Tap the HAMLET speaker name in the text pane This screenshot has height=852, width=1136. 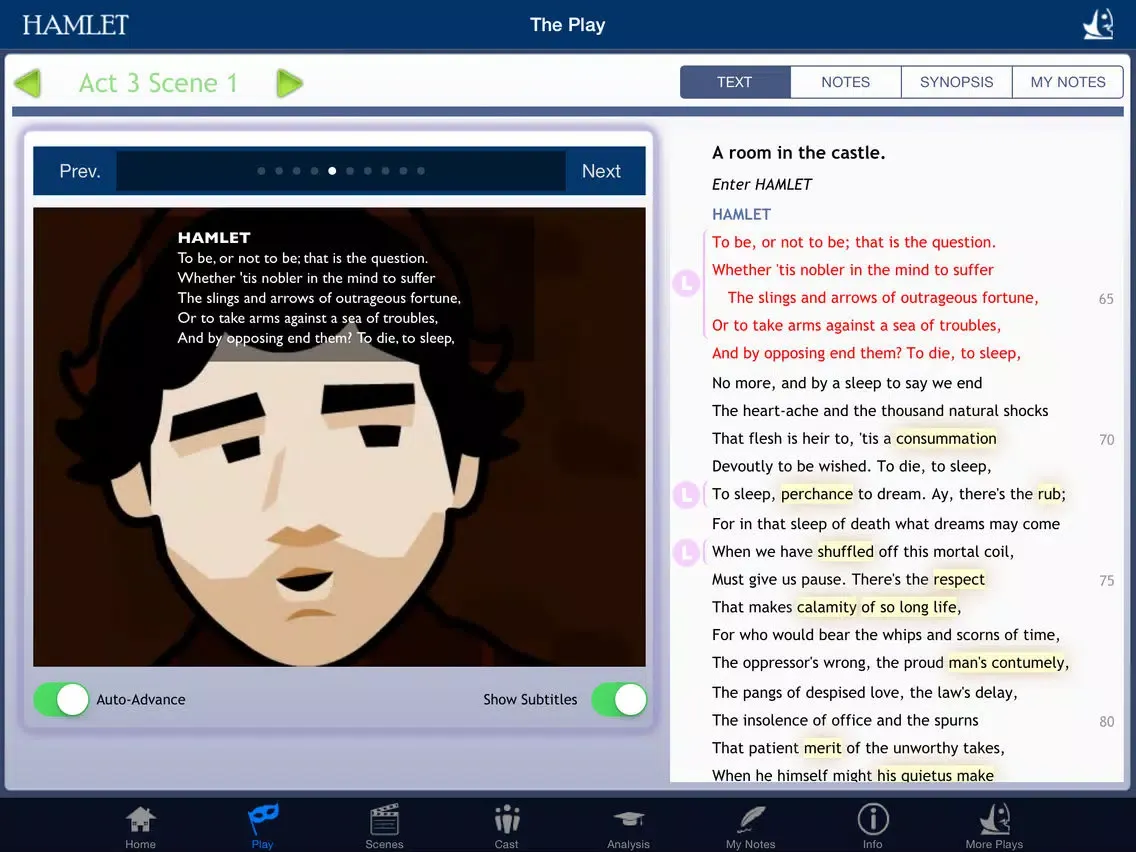pyautogui.click(x=741, y=214)
